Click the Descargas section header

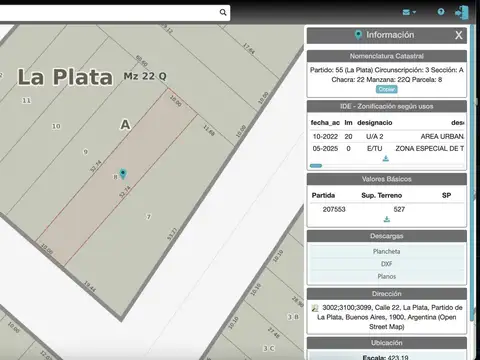pos(387,236)
